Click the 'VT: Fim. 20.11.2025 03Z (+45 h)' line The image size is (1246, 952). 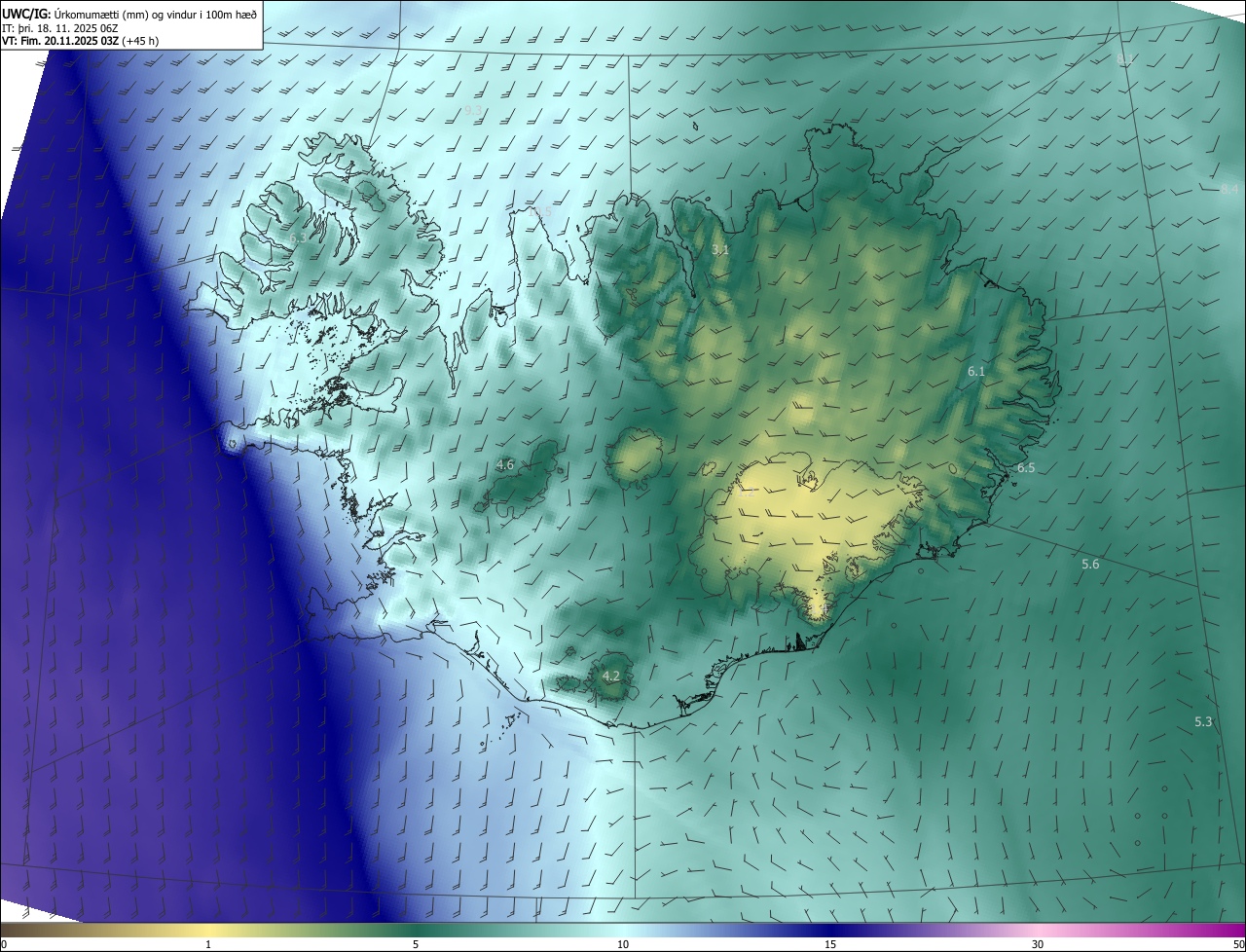tap(80, 41)
